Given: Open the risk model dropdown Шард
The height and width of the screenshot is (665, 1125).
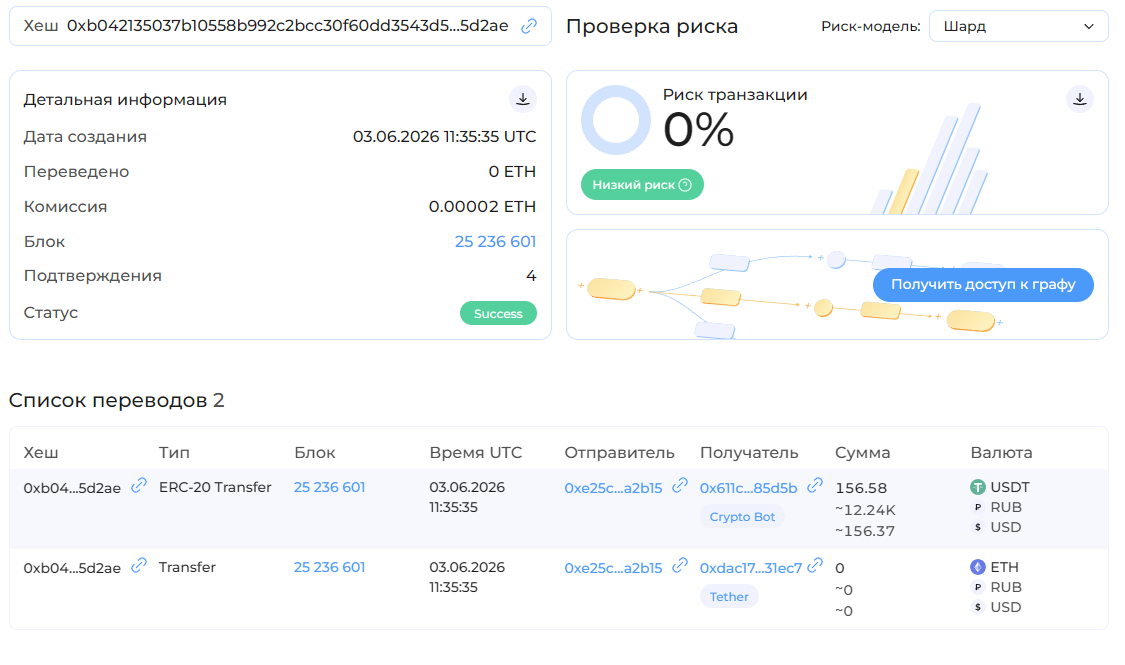Looking at the screenshot, I should click(1018, 26).
